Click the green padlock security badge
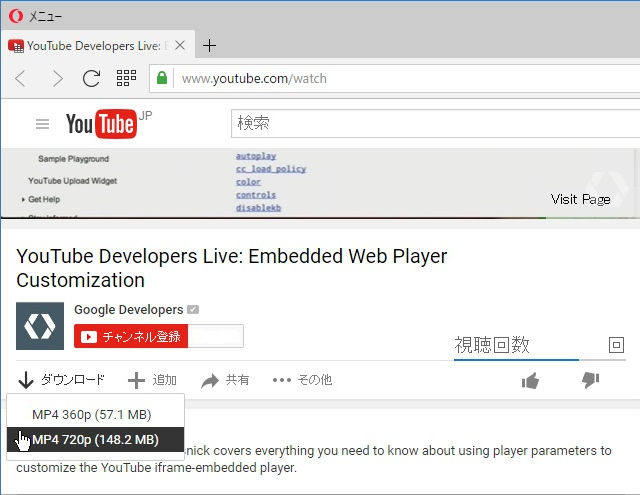Image resolution: width=640 pixels, height=495 pixels. pyautogui.click(x=162, y=78)
